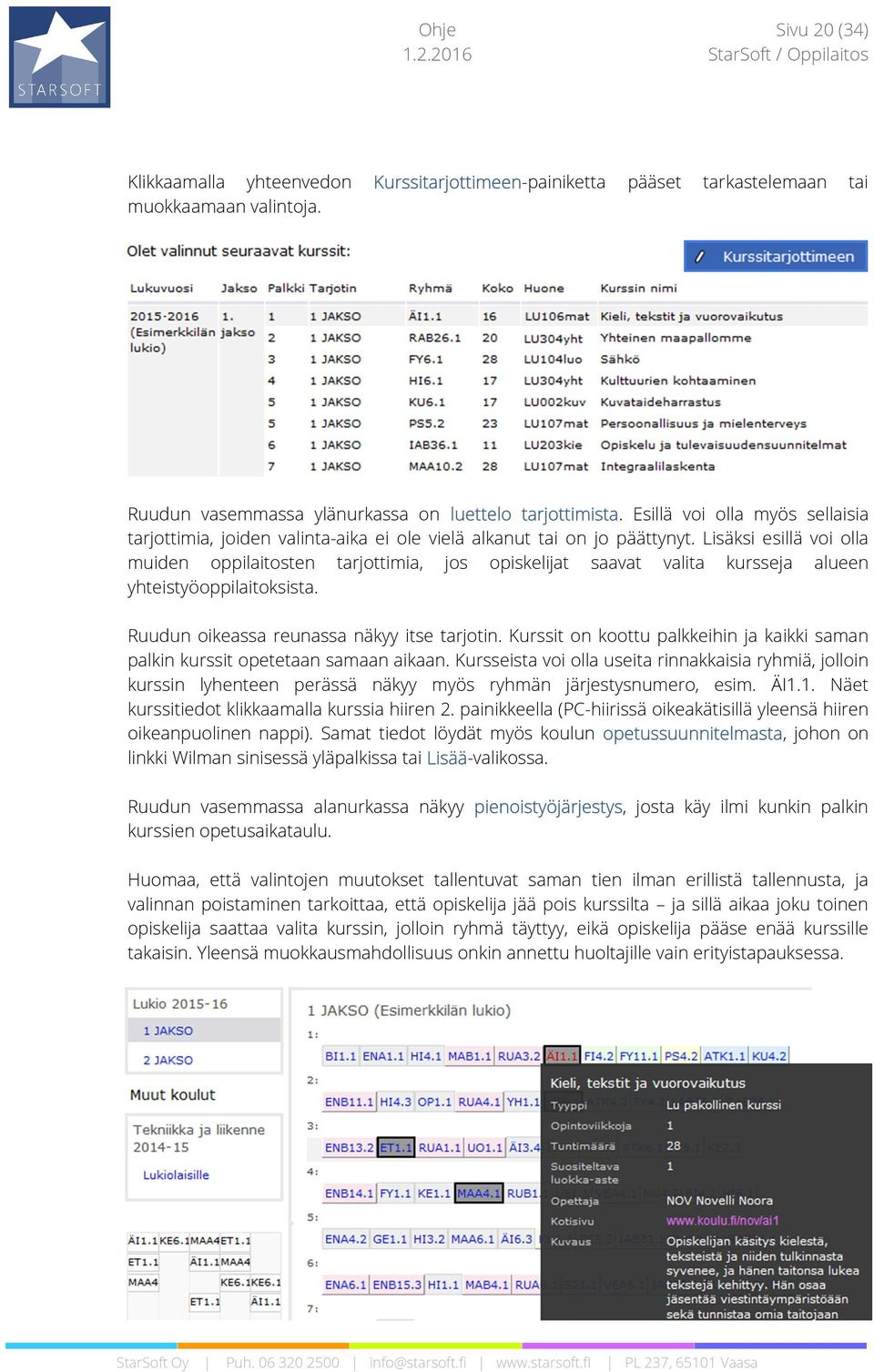Select course HI3.2 in row 5
The width and height of the screenshot is (874, 1372).
429,1239
